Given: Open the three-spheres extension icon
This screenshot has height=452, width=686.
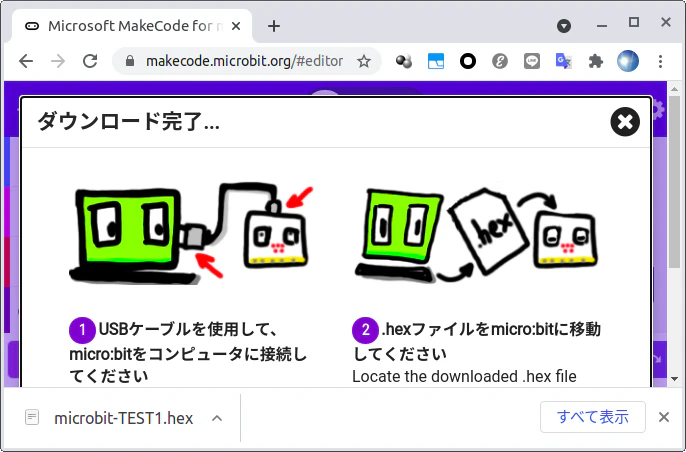Looking at the screenshot, I should tap(403, 61).
